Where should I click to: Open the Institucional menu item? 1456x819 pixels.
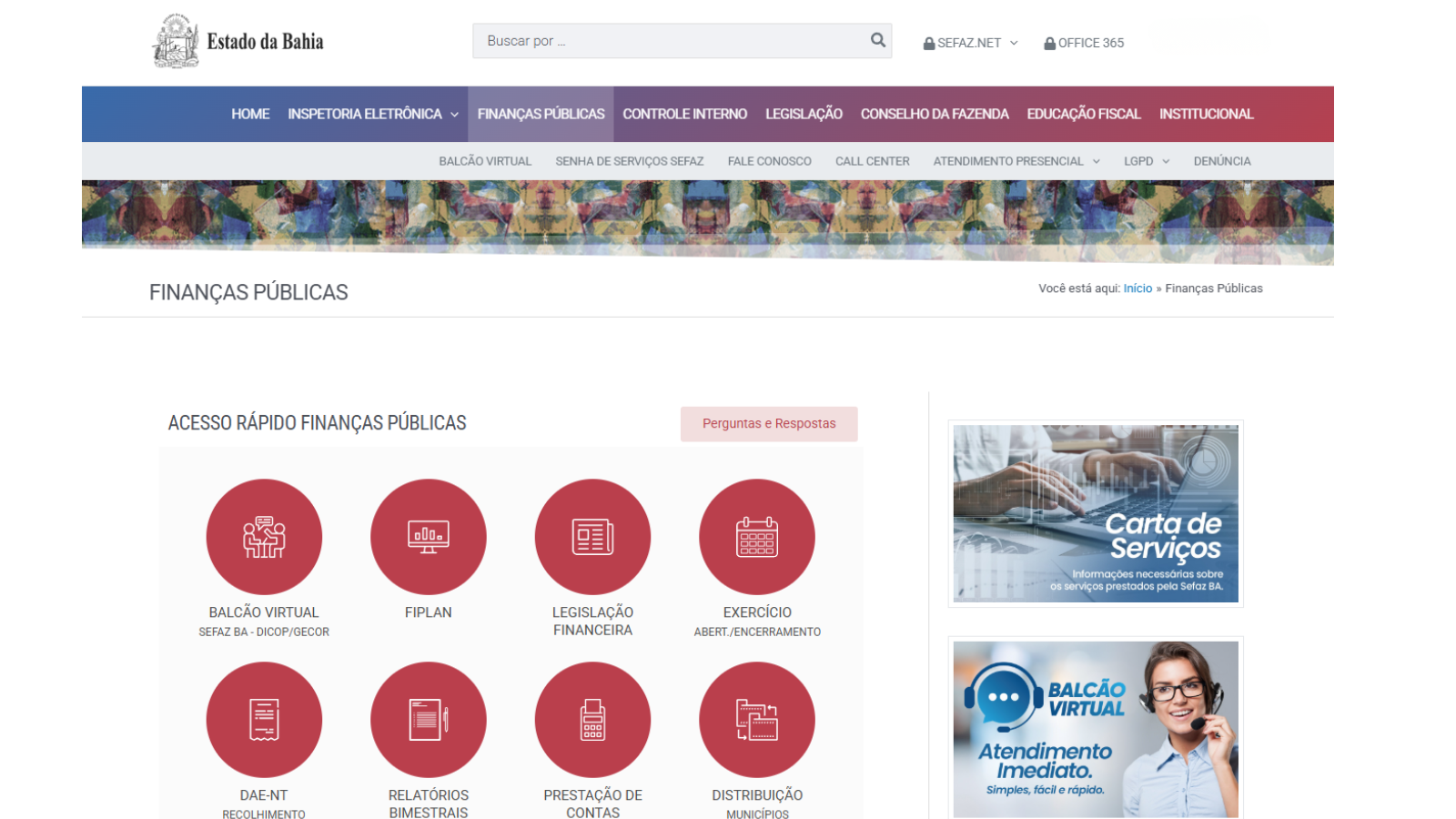click(1207, 114)
